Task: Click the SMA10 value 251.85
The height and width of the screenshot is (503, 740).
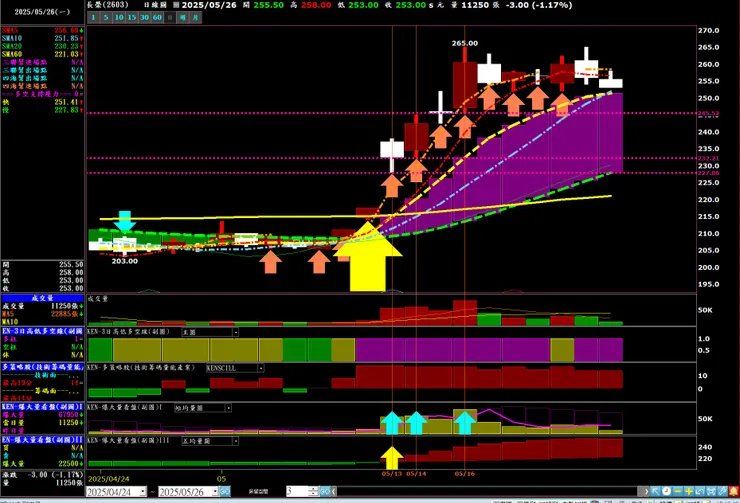Action: coord(67,38)
